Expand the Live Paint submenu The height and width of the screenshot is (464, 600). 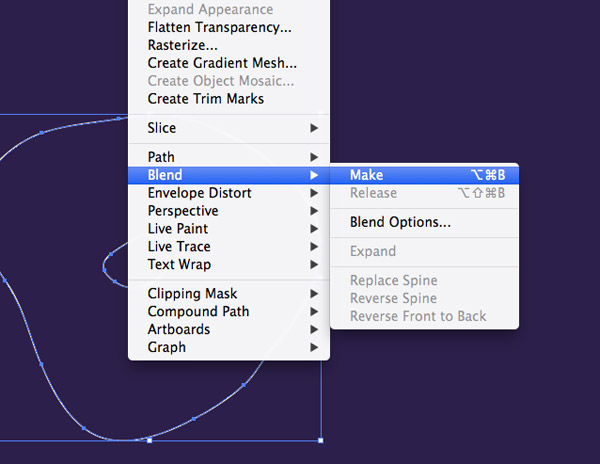[178, 229]
